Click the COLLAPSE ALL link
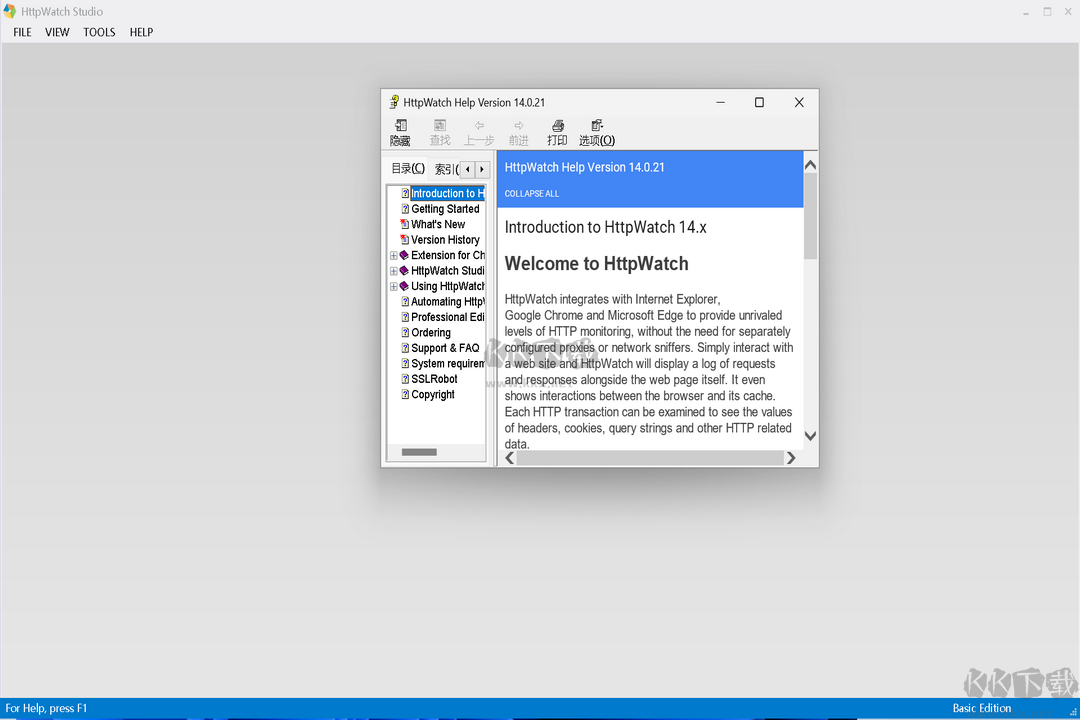The width and height of the screenshot is (1080, 720). (532, 194)
